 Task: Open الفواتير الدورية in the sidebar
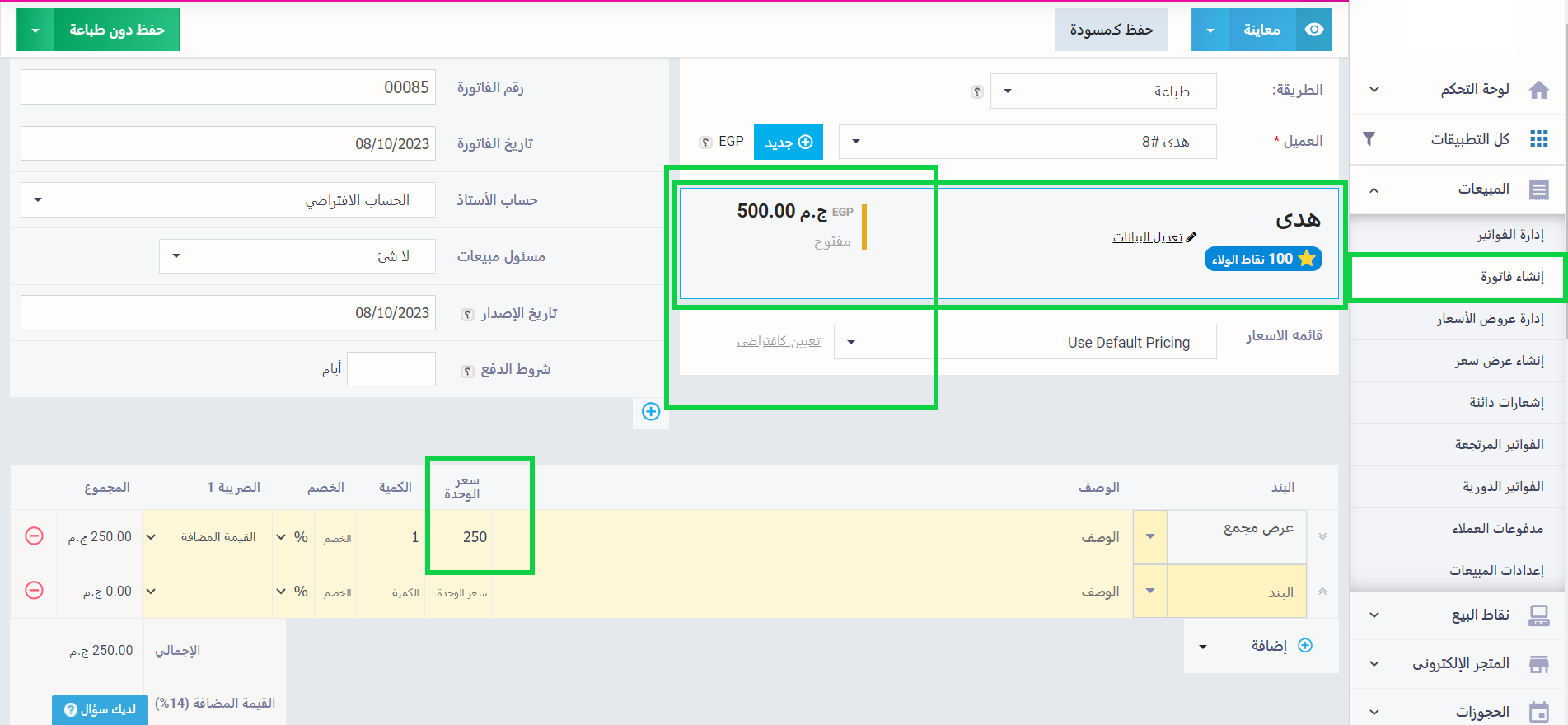[x=1503, y=486]
